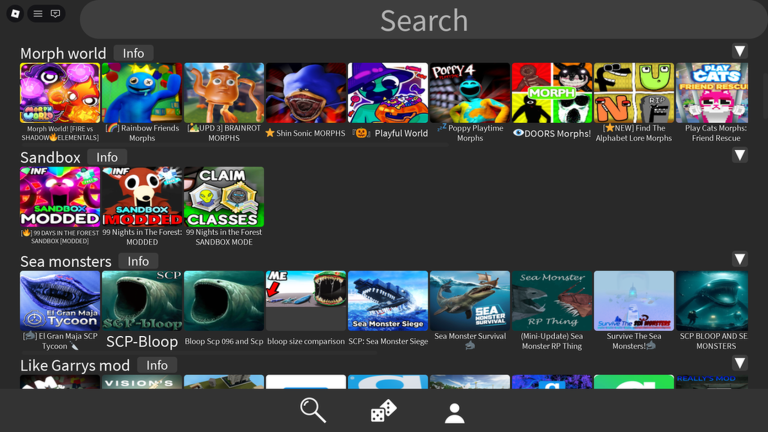This screenshot has height=432, width=768.
Task: Open the Roblox logo menu
Action: (15, 14)
